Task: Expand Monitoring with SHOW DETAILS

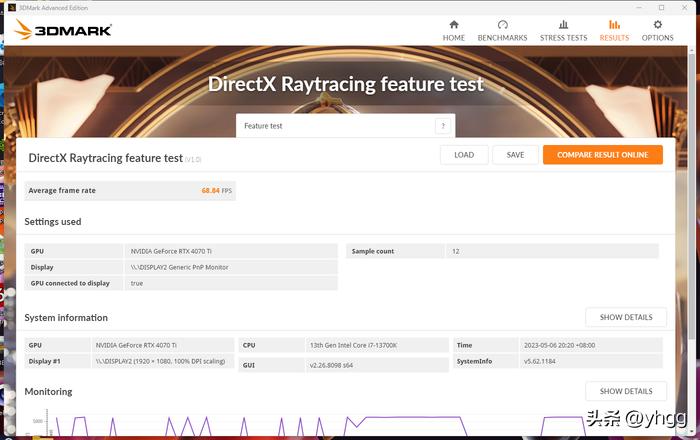Action: pyautogui.click(x=625, y=391)
